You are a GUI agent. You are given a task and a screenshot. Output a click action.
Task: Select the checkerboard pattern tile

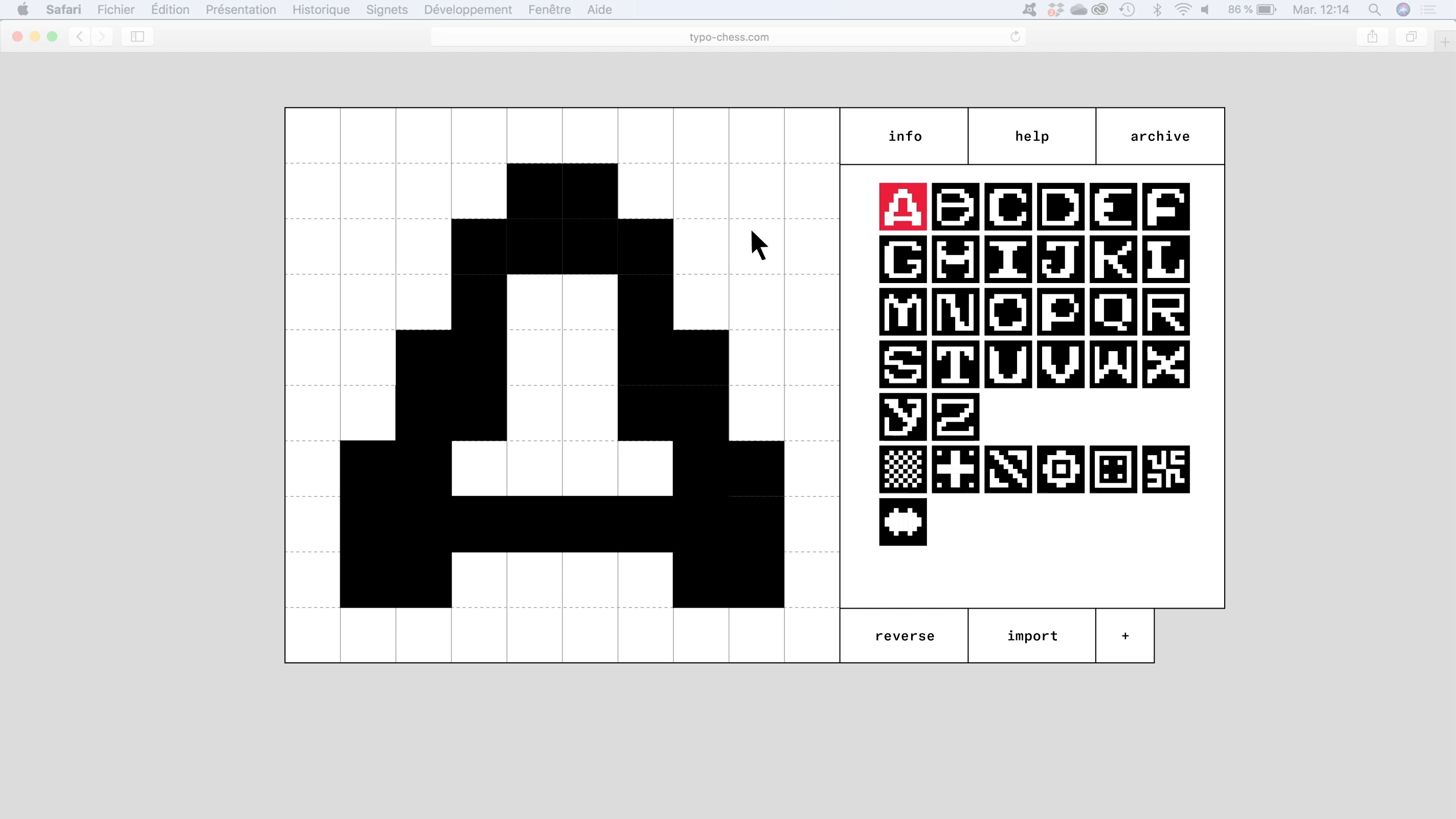coord(902,469)
